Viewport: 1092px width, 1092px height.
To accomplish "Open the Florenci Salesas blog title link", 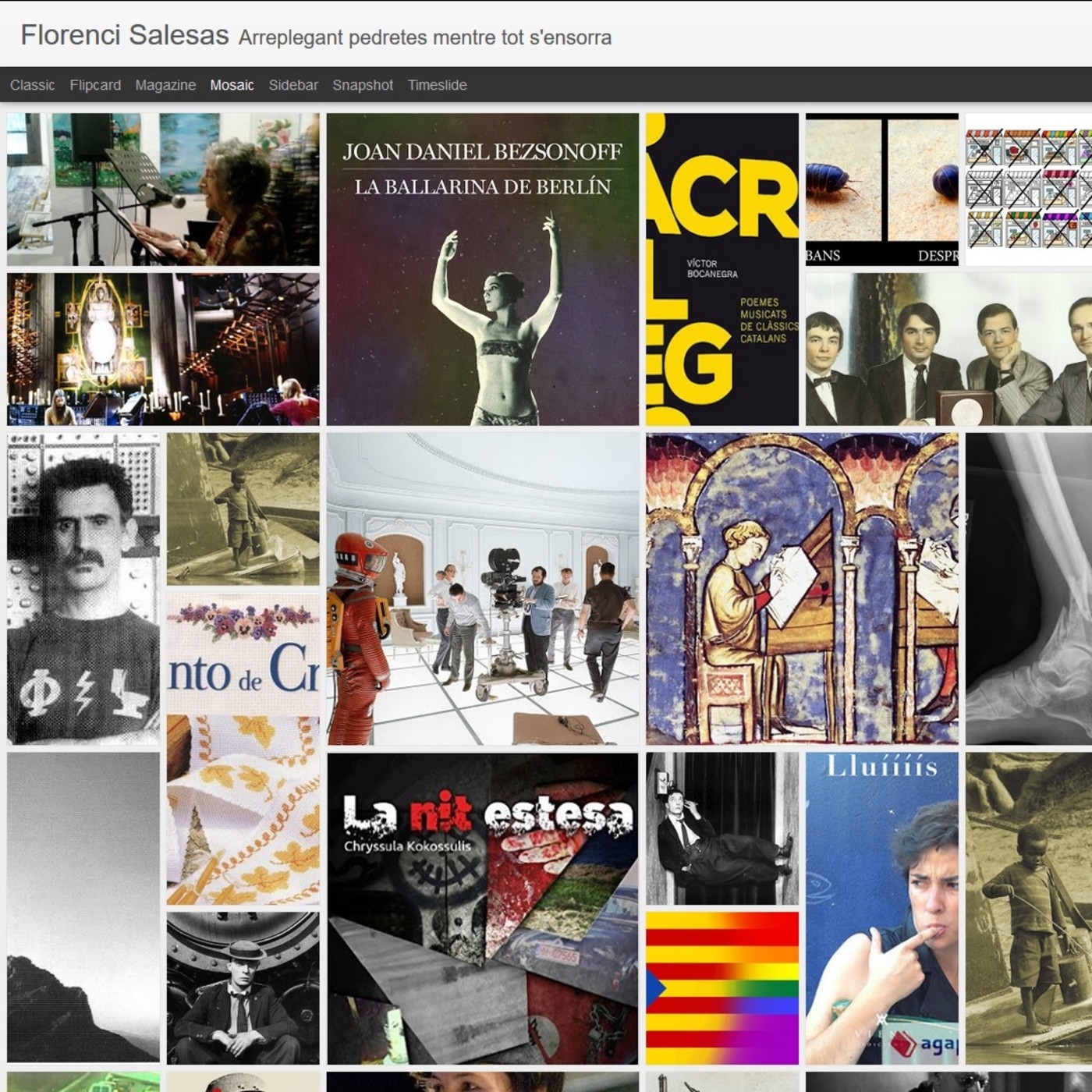I will pyautogui.click(x=125, y=35).
